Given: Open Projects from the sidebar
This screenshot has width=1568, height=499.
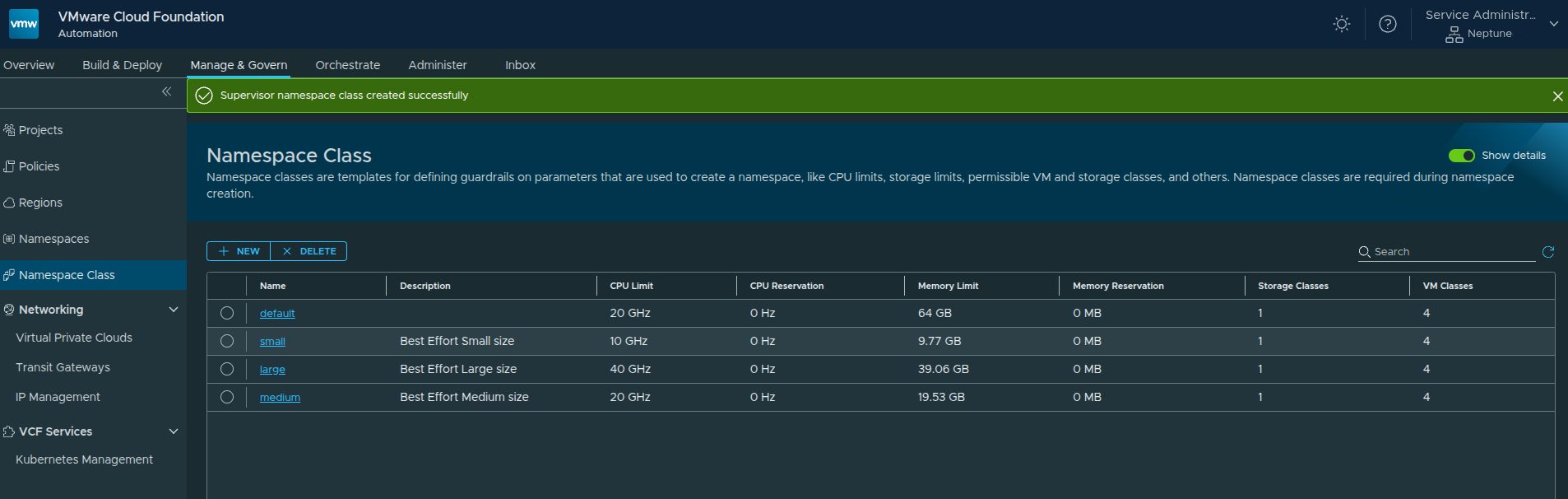Looking at the screenshot, I should coord(40,130).
